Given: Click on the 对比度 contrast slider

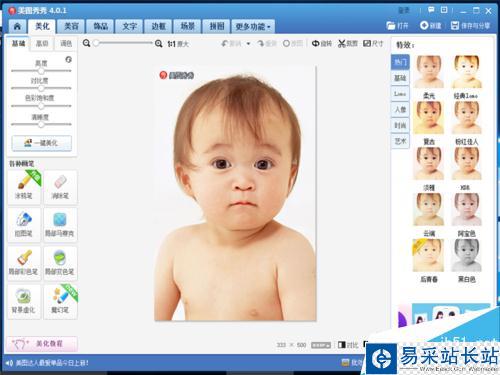Looking at the screenshot, I should coord(41,88).
